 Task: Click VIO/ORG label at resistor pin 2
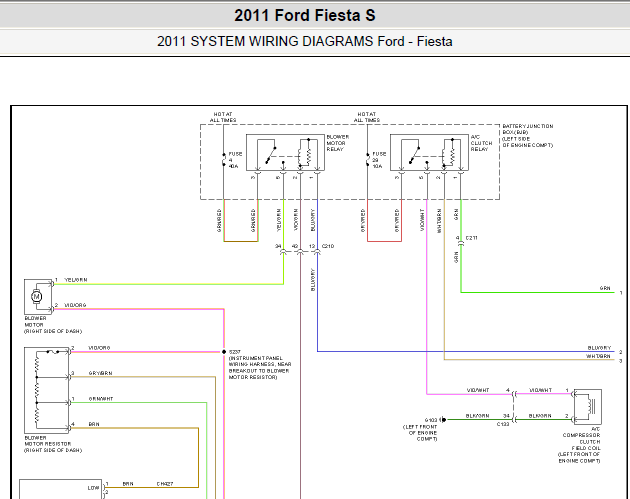click(x=99, y=348)
